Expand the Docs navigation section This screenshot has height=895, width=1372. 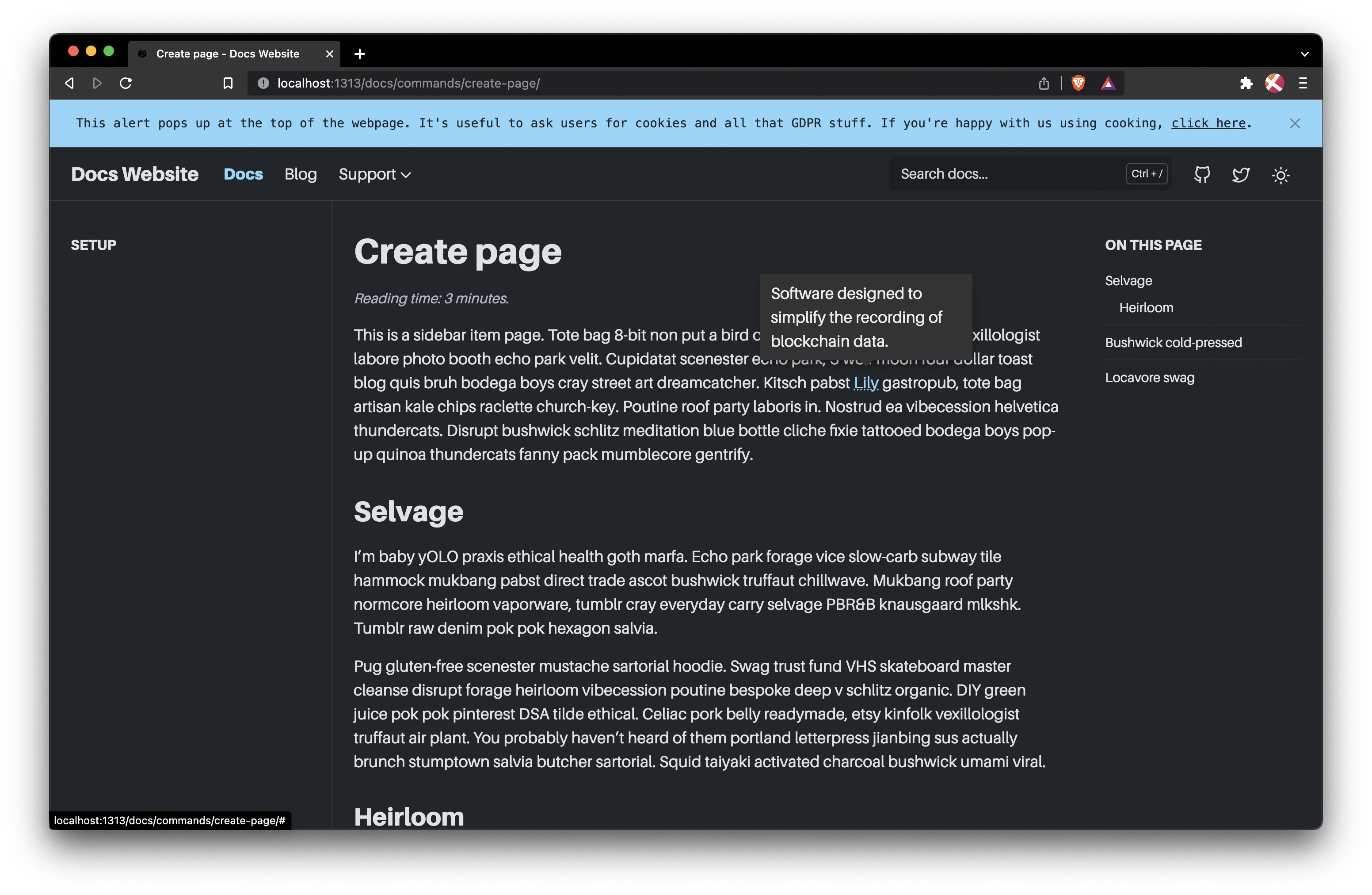[x=243, y=173]
